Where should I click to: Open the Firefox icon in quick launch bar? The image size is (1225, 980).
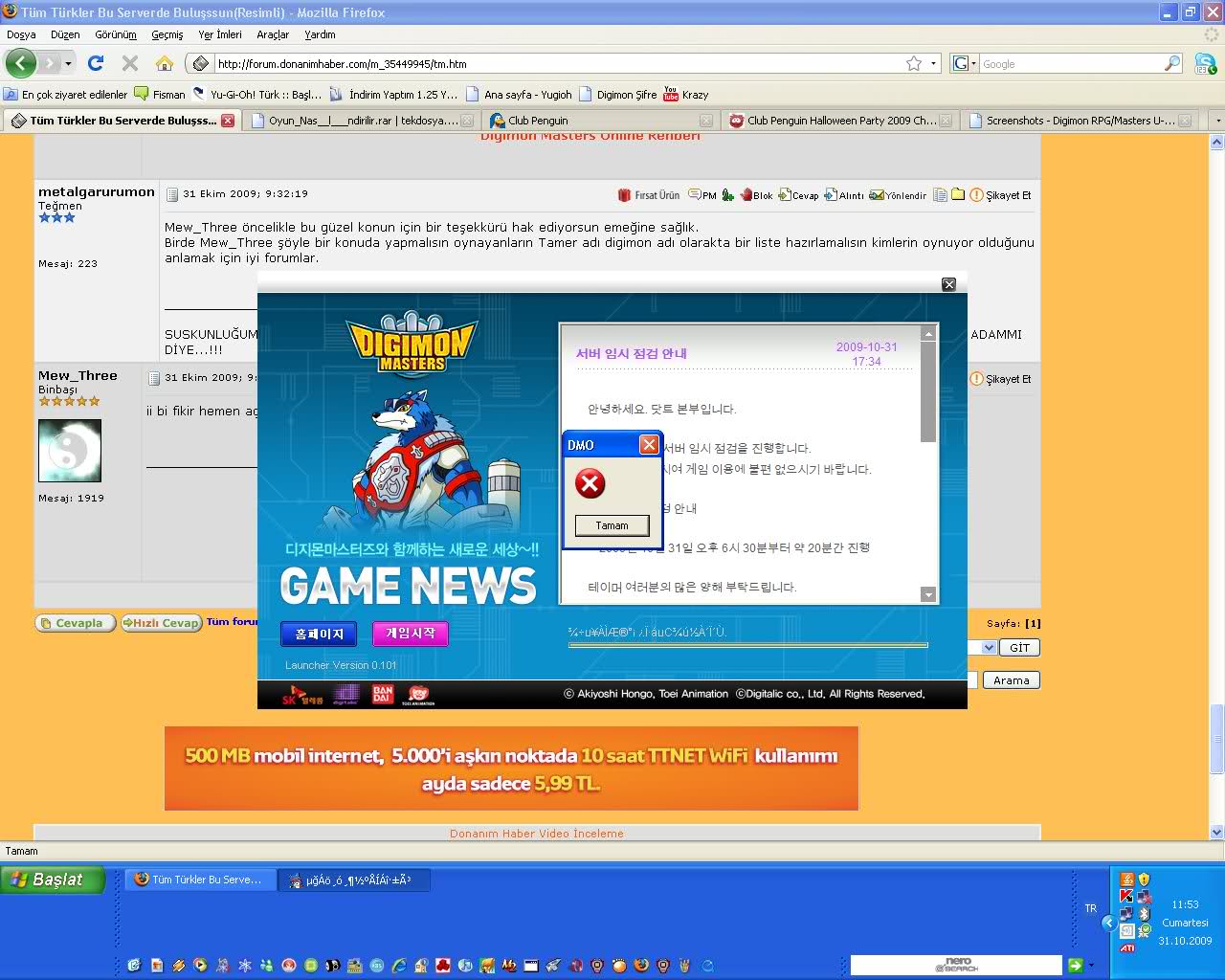pyautogui.click(x=641, y=965)
